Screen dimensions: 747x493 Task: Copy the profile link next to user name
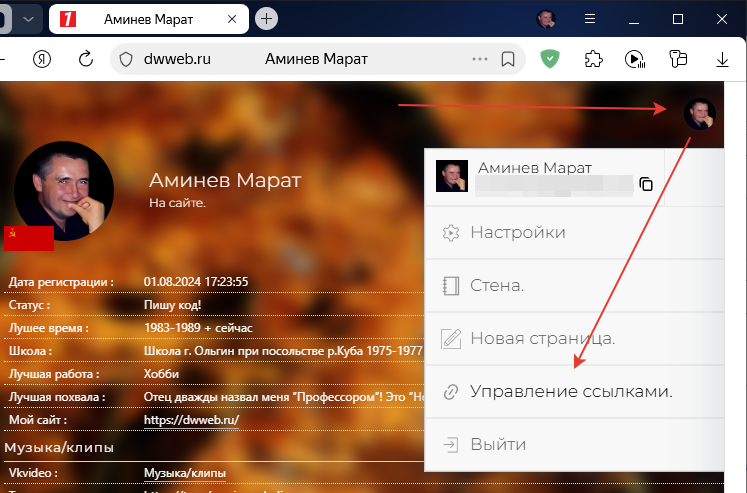click(646, 184)
